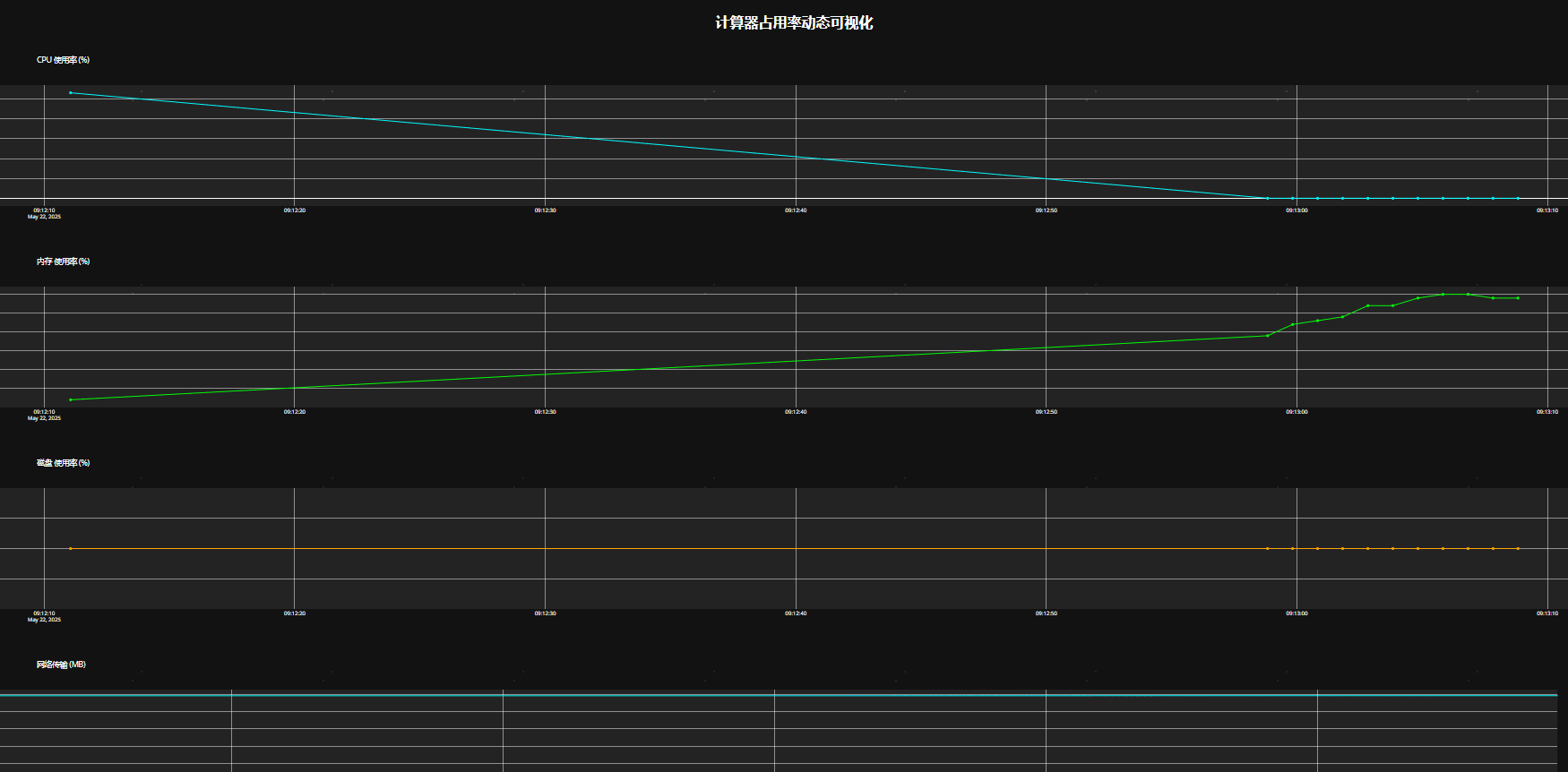The width and height of the screenshot is (1568, 772).
Task: Click 09:12:20 axis label under disk chart
Action: (x=295, y=613)
